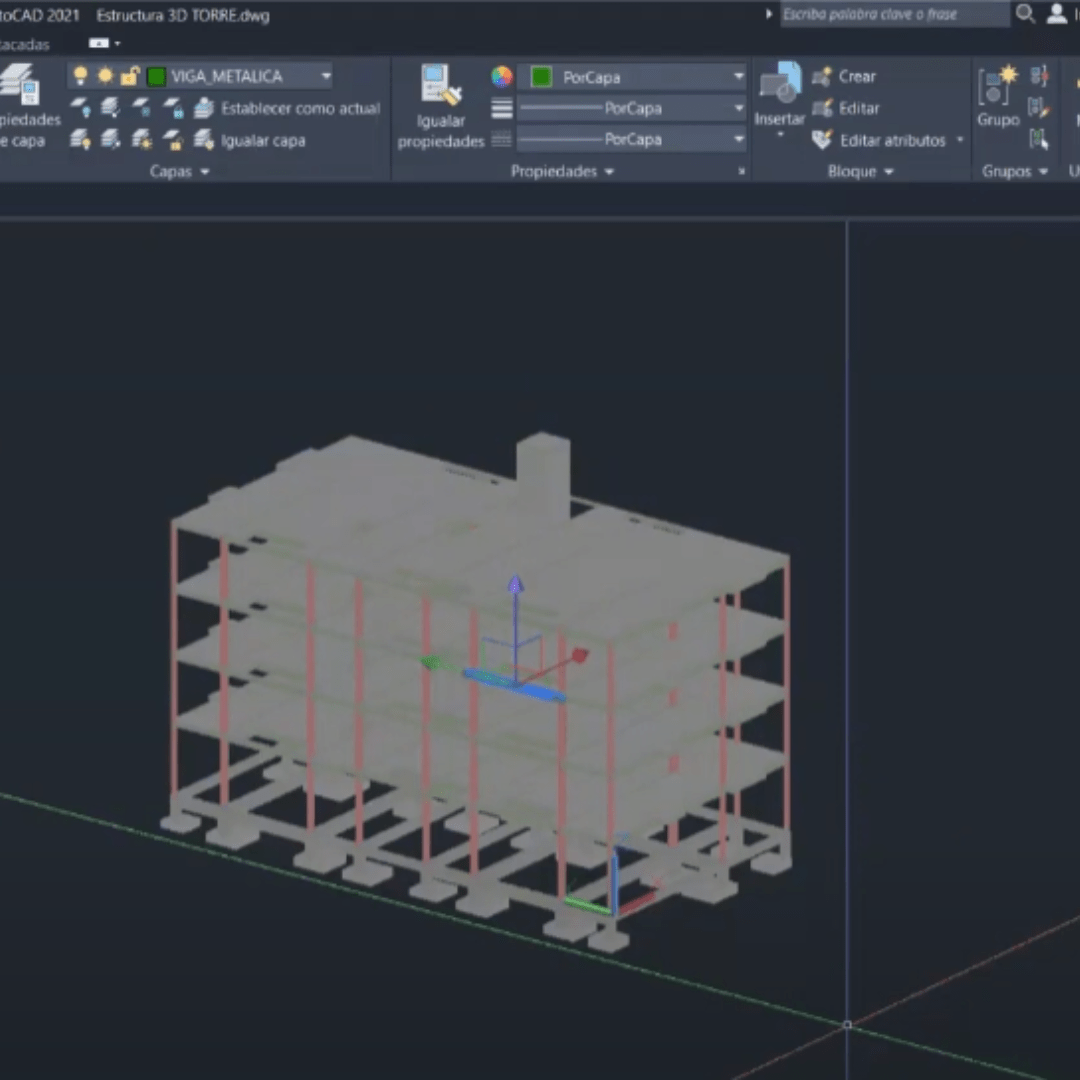This screenshot has height=1080, width=1080.
Task: Click the Igualar propiedades brush icon
Action: coord(440,86)
